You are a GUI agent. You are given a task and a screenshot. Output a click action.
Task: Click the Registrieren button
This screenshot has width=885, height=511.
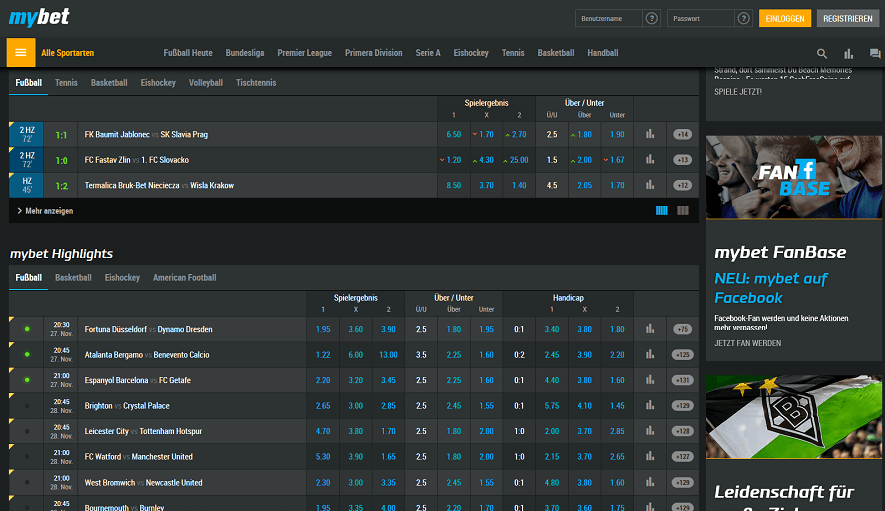(x=848, y=18)
